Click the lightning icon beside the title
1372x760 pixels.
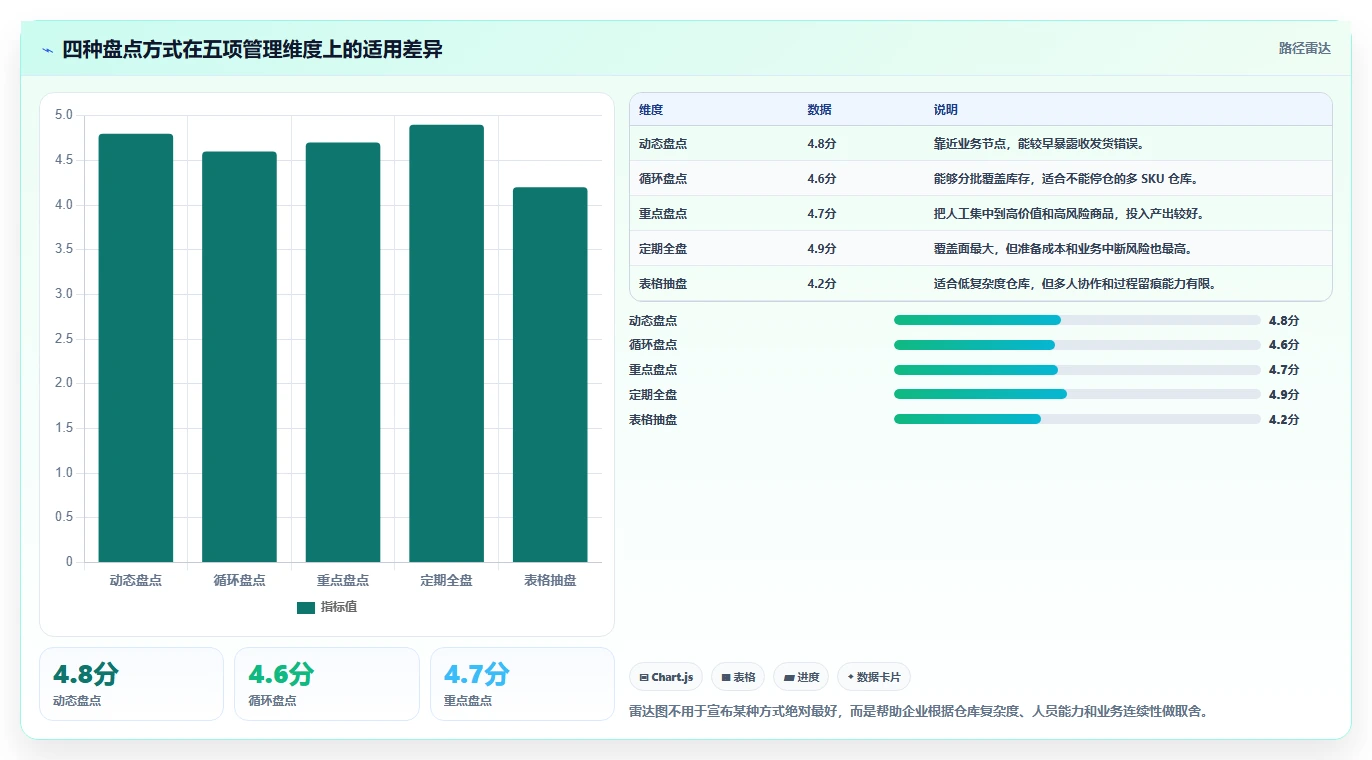click(48, 49)
